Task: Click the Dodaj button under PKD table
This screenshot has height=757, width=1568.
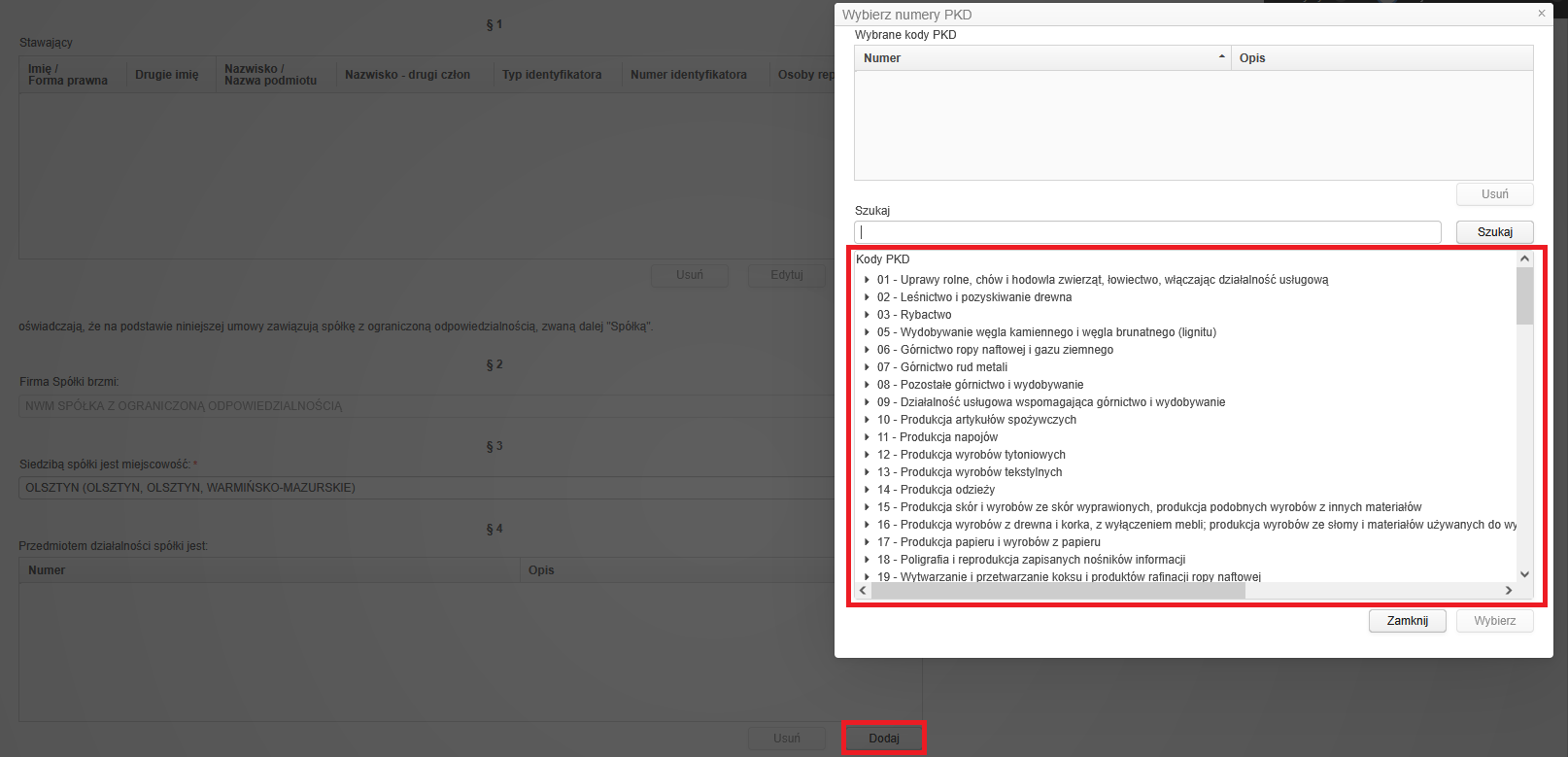Action: (x=884, y=739)
